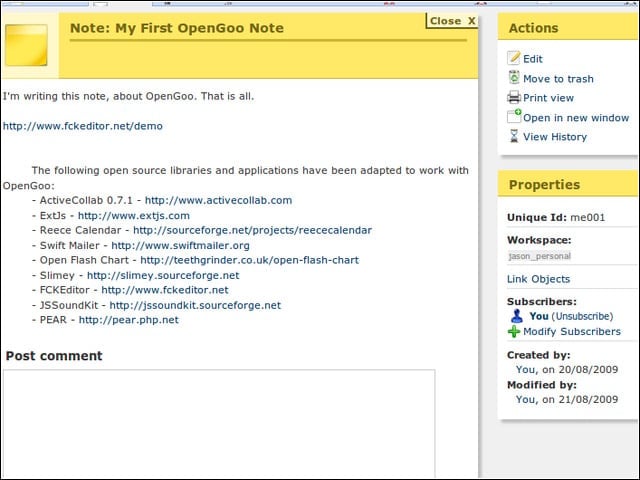This screenshot has height=480, width=640.
Task: Visit the extjs.com link
Action: (134, 216)
